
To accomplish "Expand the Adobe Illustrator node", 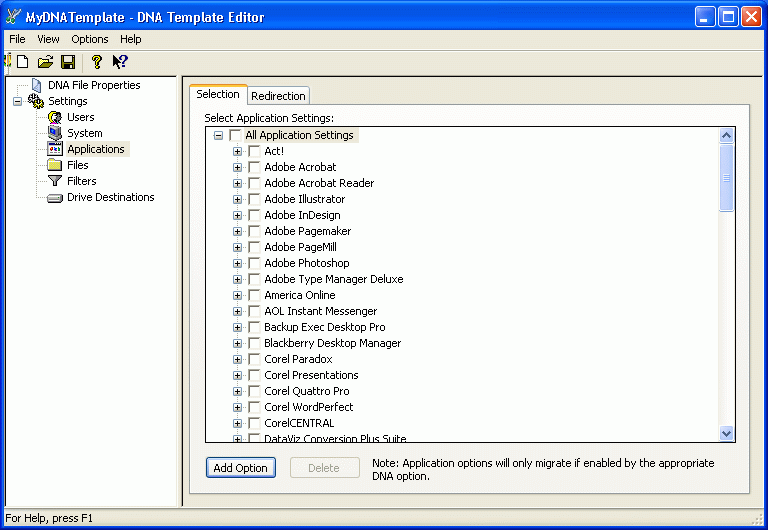I will (x=238, y=199).
